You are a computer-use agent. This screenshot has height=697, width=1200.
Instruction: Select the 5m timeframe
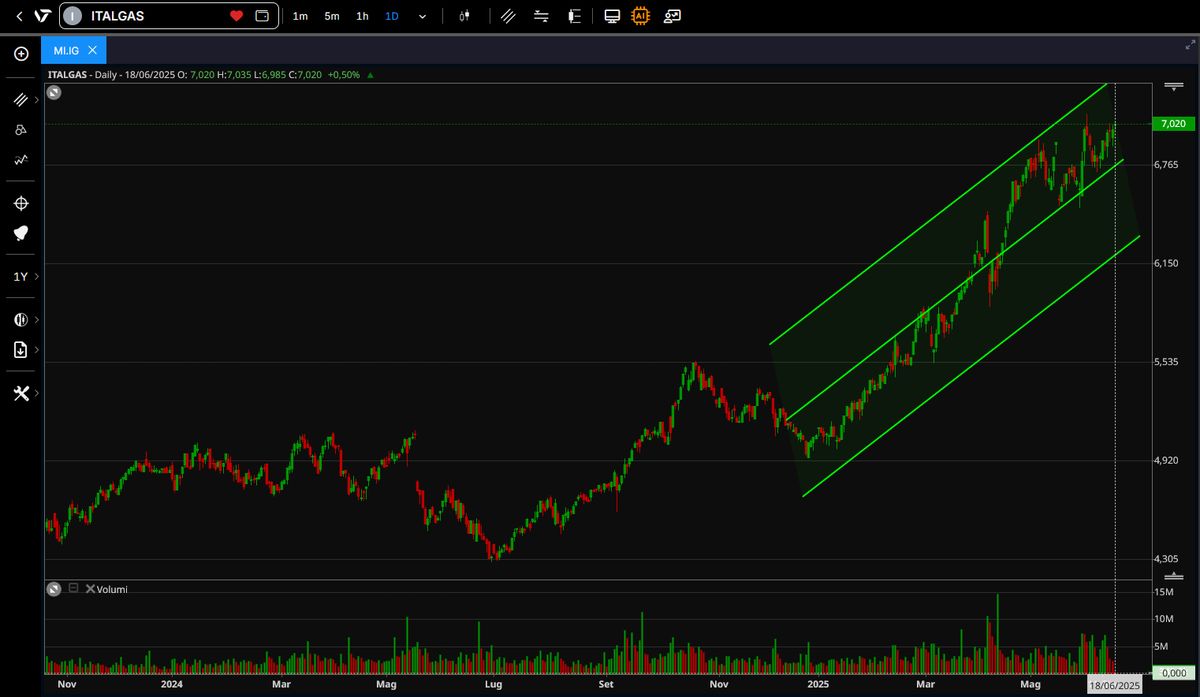[332, 16]
